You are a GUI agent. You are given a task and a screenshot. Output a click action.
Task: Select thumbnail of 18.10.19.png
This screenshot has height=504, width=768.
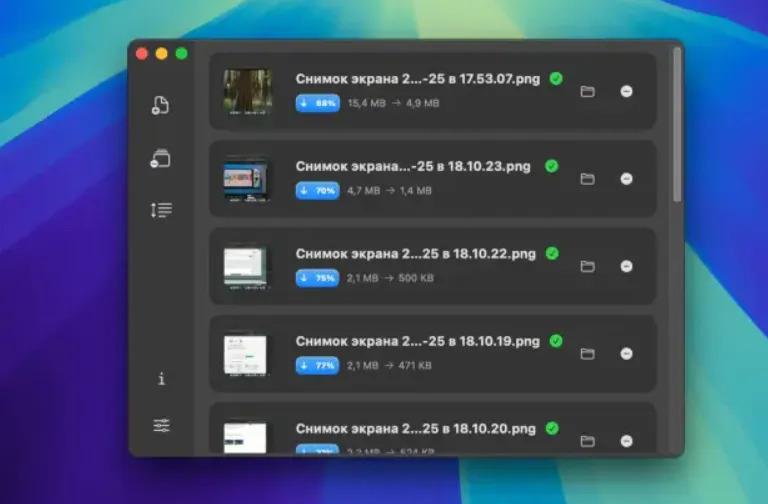click(245, 355)
